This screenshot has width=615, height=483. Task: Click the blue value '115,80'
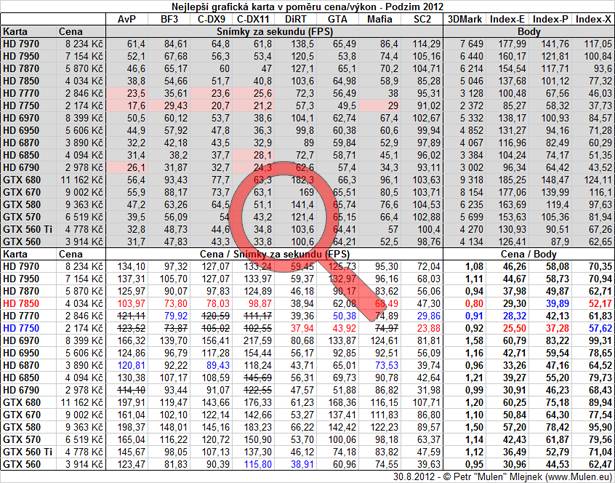pyautogui.click(x=258, y=465)
